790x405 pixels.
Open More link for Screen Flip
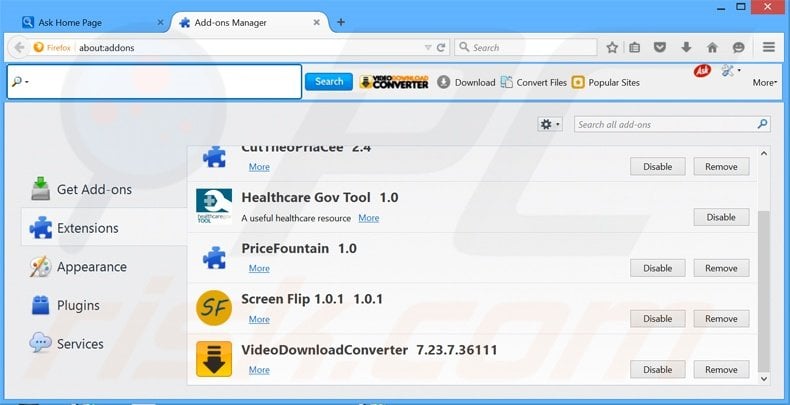(259, 319)
